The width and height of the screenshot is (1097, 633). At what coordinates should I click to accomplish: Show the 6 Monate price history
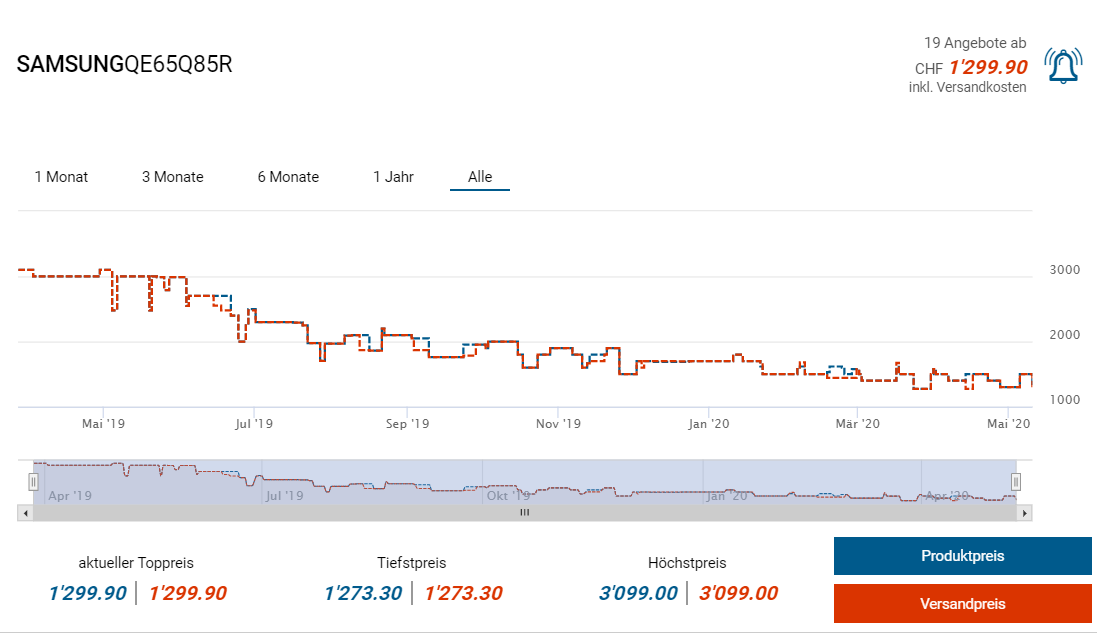point(288,177)
